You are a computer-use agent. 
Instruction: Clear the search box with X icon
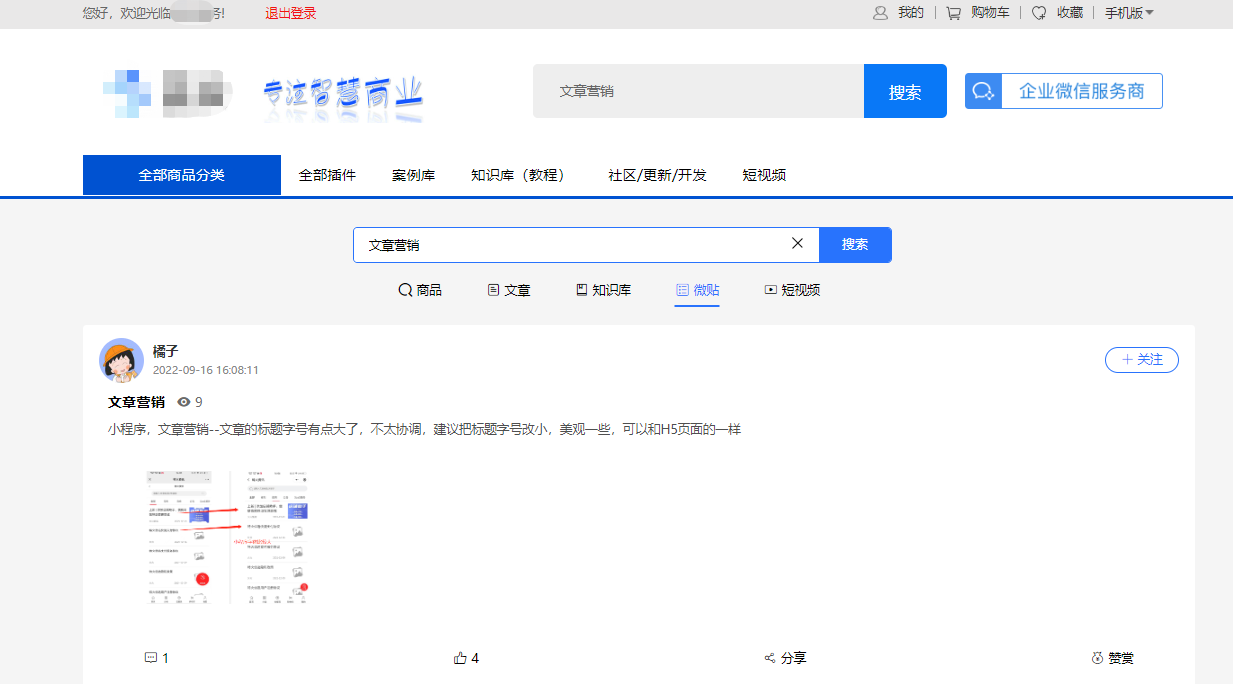(x=797, y=243)
